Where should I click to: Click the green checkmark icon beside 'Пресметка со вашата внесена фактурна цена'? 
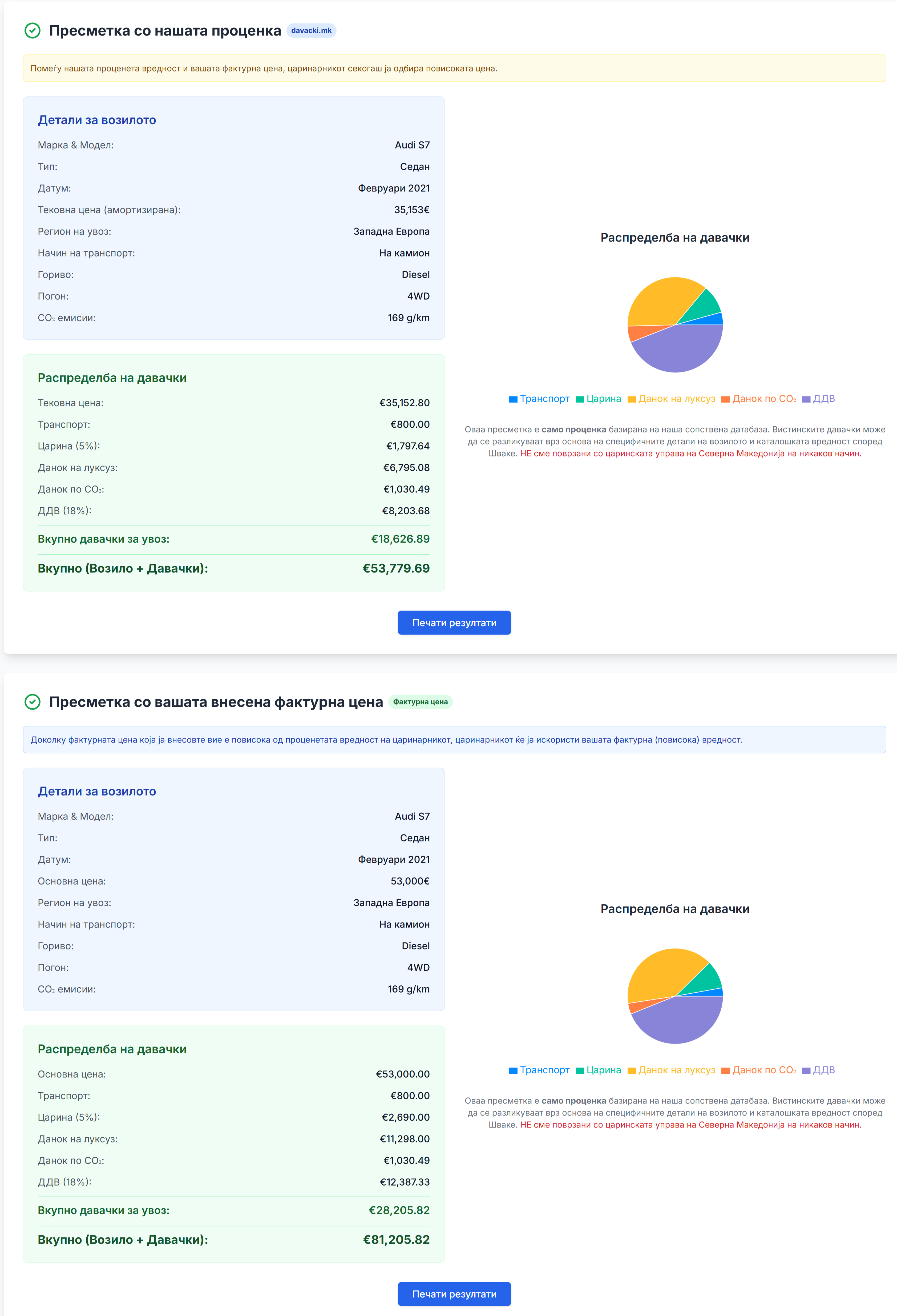[33, 702]
